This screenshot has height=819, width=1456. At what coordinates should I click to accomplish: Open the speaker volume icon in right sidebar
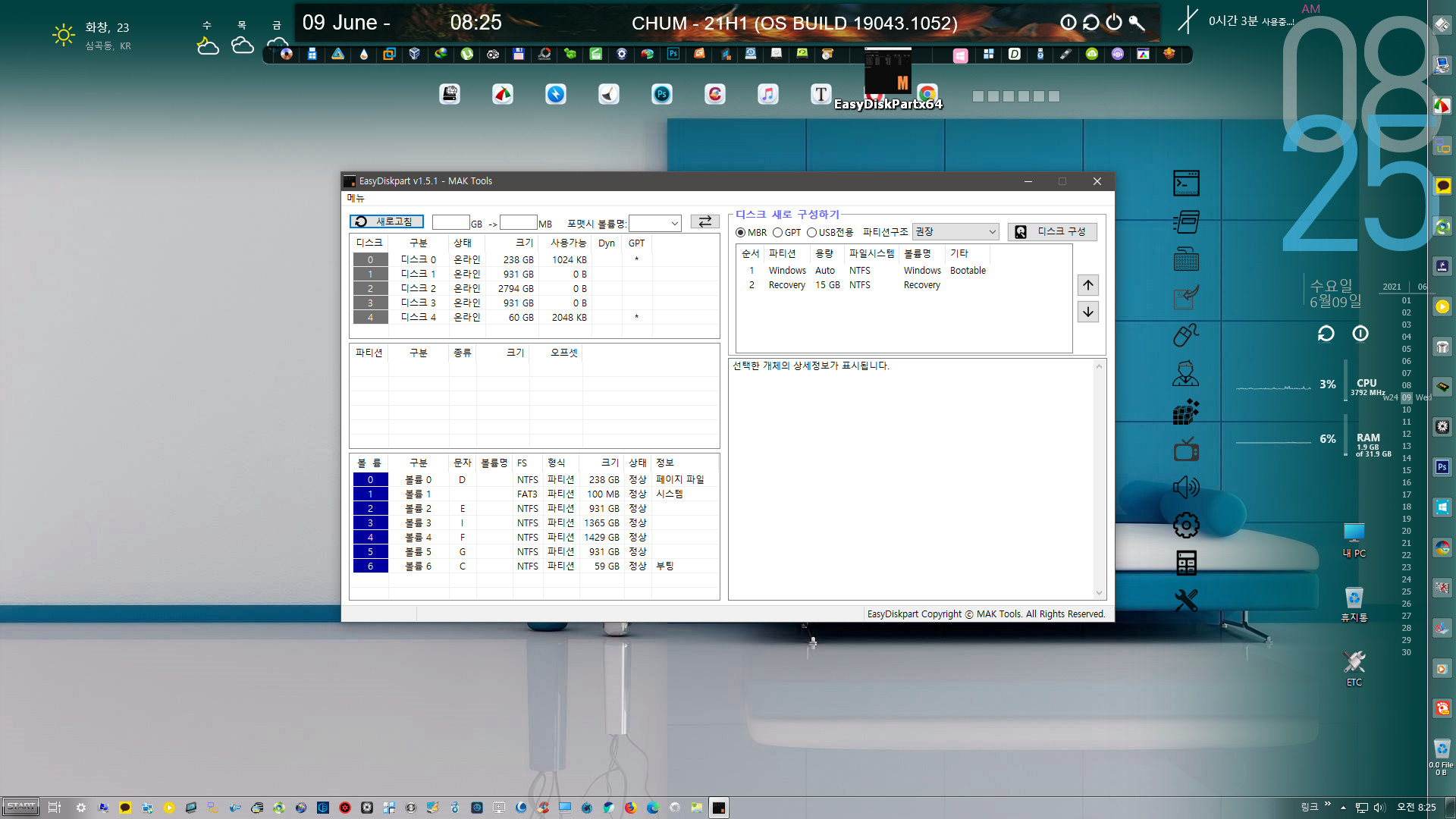[1186, 487]
